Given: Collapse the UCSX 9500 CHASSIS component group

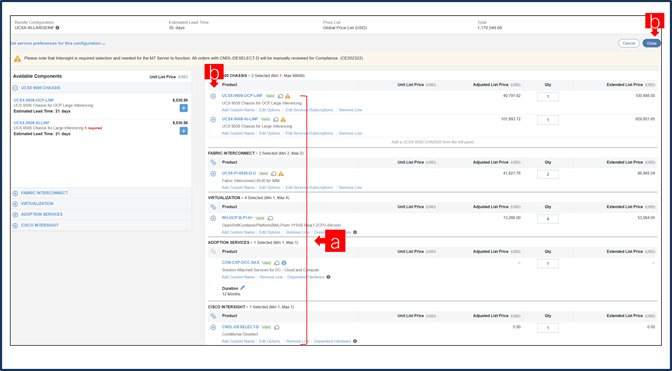Looking at the screenshot, I should pyautogui.click(x=15, y=88).
